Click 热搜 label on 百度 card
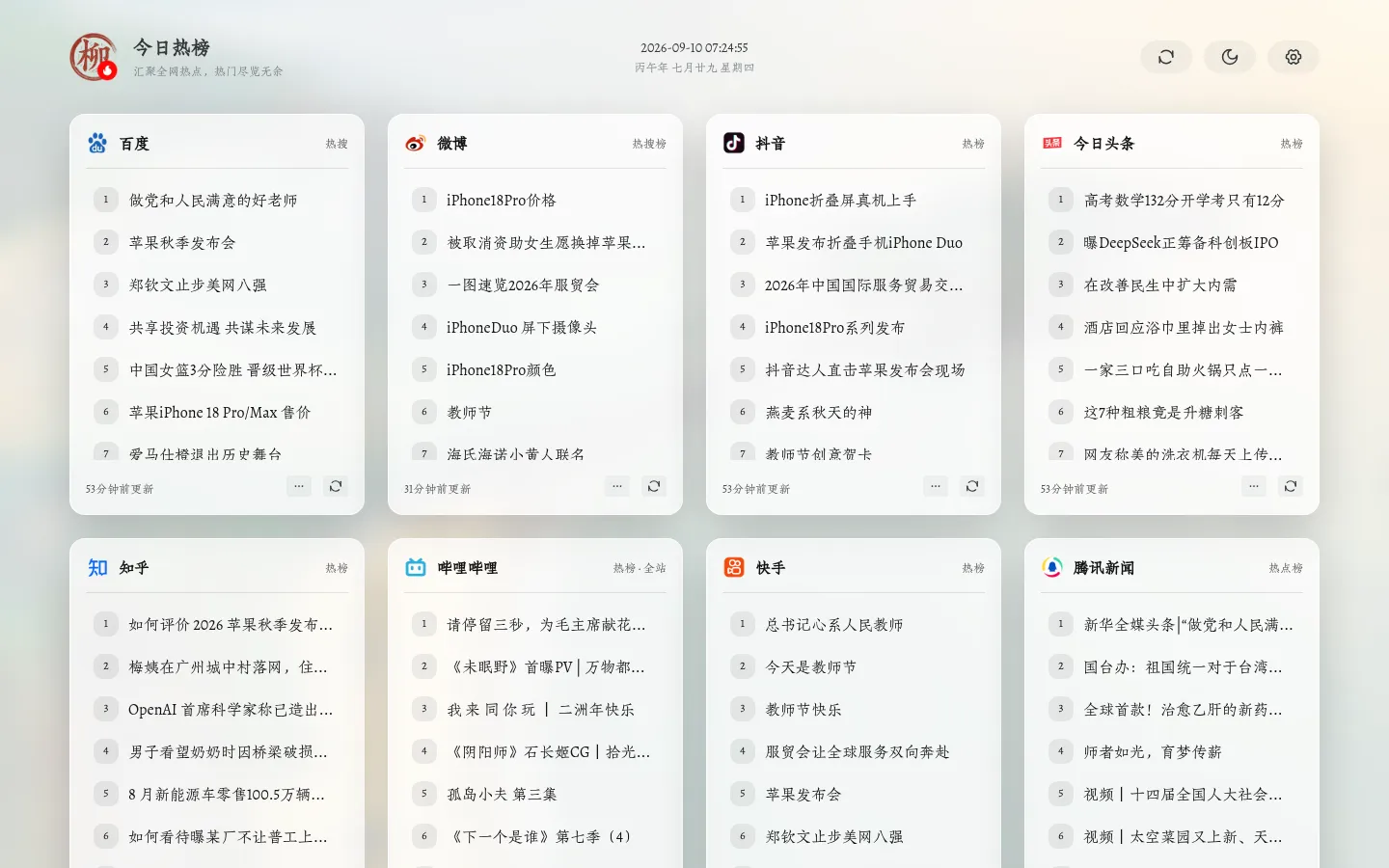The width and height of the screenshot is (1389, 868). pyautogui.click(x=337, y=144)
